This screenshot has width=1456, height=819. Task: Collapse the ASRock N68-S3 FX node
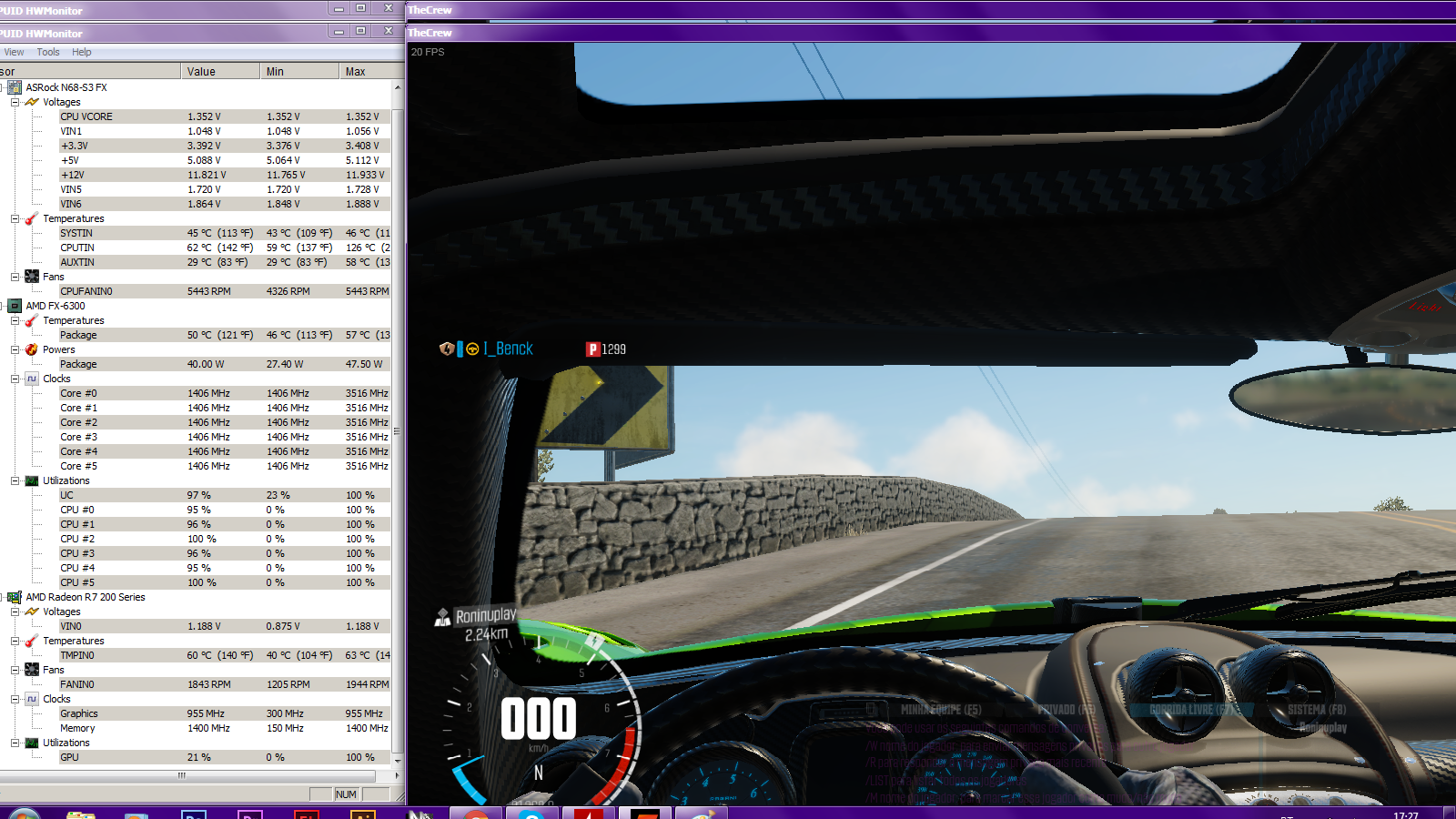coord(2,87)
